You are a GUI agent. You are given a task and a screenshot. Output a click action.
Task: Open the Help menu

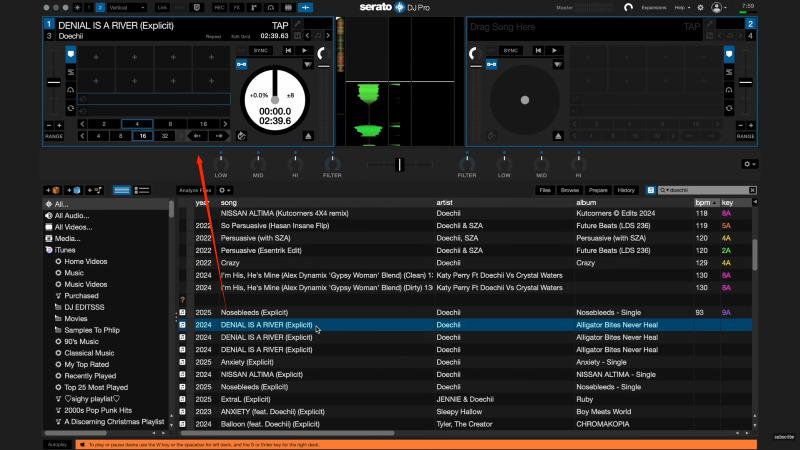point(682,8)
